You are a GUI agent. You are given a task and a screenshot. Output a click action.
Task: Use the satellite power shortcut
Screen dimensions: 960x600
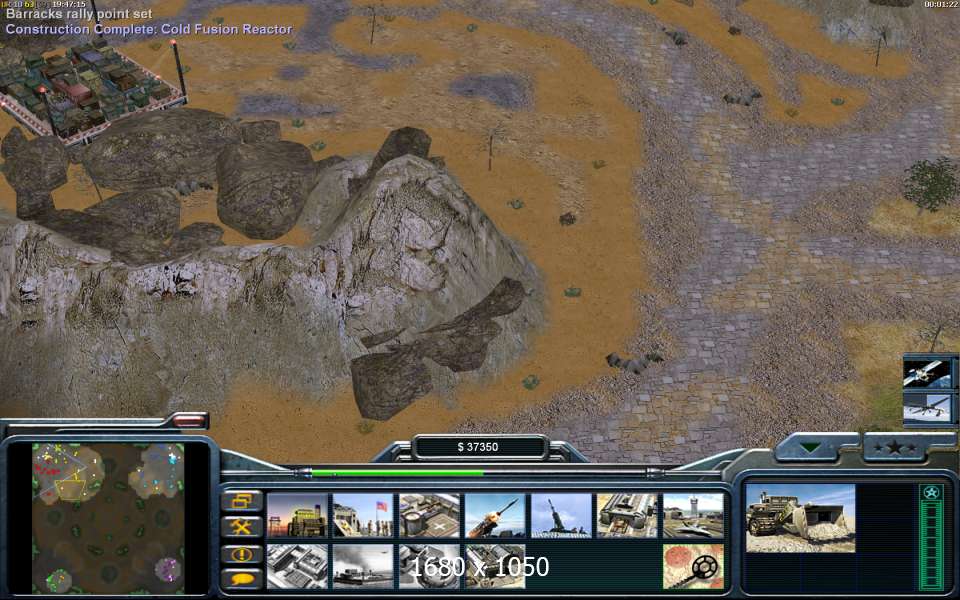tap(928, 373)
